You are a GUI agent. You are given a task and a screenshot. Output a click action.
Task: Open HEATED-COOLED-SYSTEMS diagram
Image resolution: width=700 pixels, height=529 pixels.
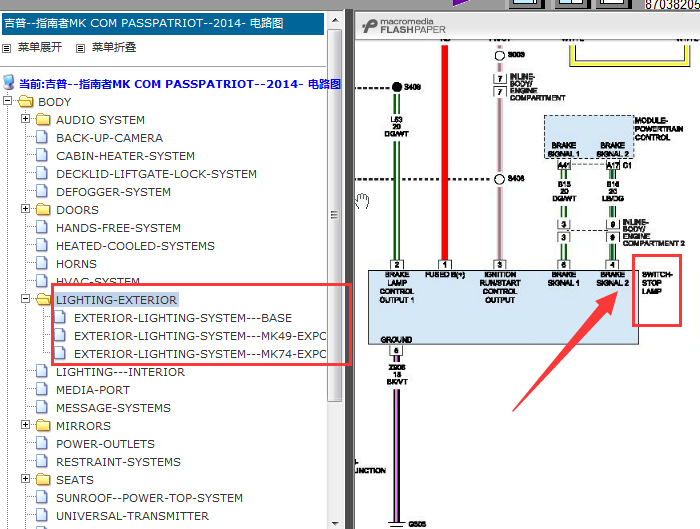(x=135, y=246)
